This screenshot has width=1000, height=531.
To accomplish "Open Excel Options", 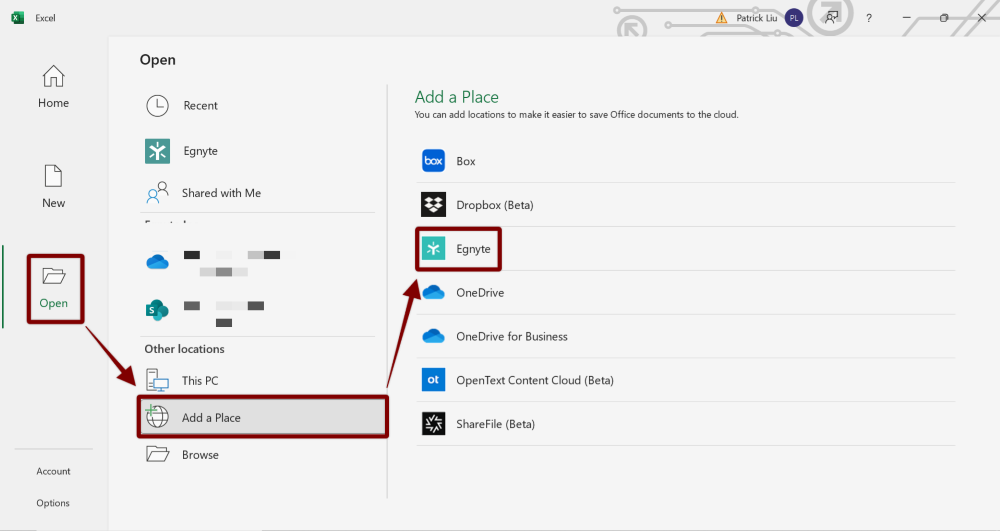I will pyautogui.click(x=53, y=503).
